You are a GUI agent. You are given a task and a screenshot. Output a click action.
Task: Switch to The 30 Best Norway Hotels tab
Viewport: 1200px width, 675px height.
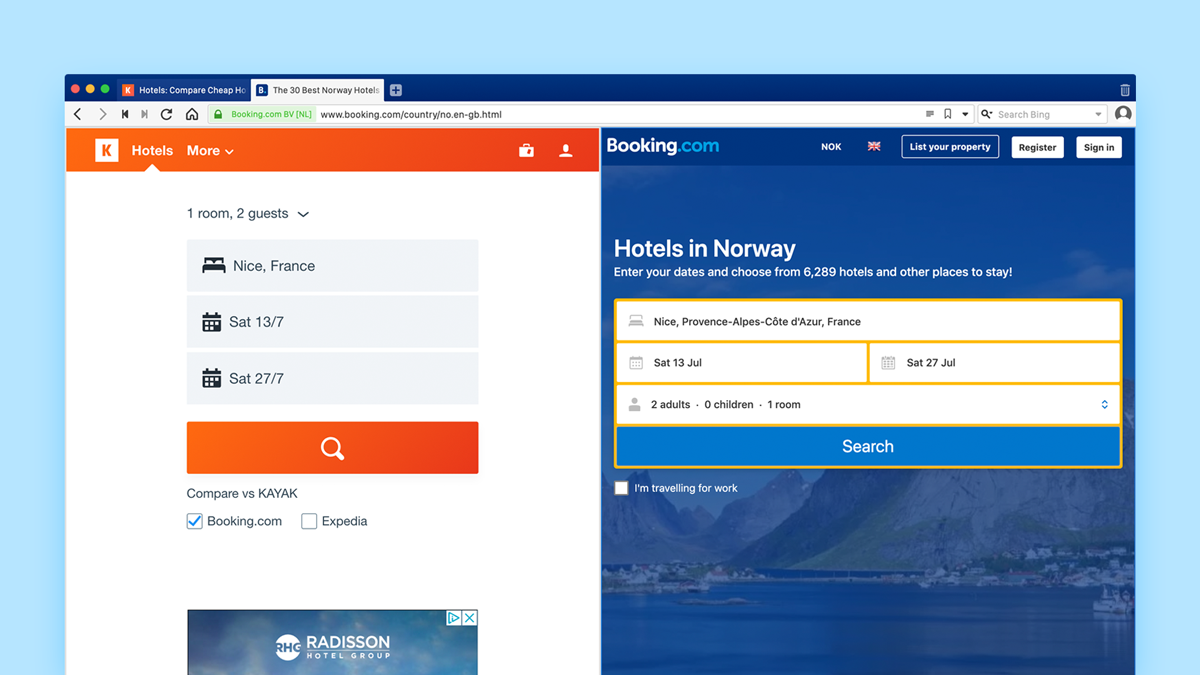click(317, 90)
